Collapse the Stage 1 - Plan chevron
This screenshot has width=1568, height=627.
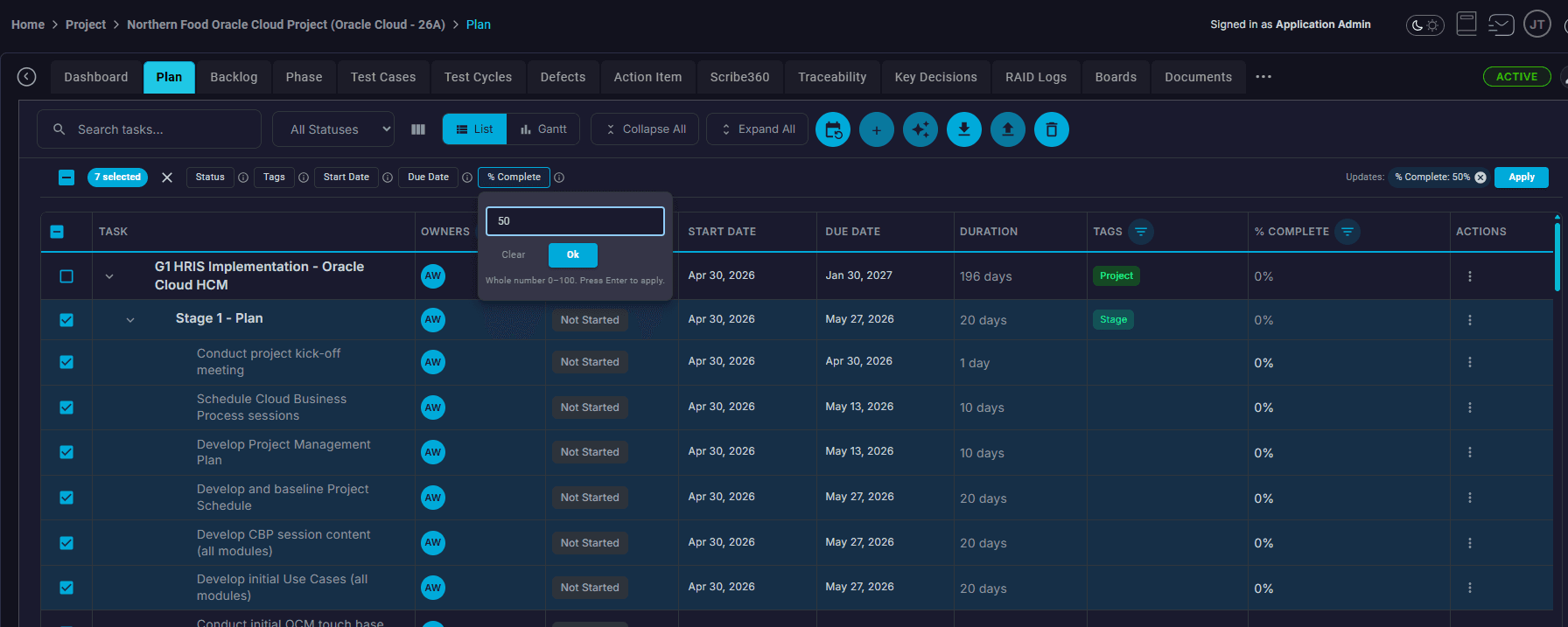click(130, 320)
